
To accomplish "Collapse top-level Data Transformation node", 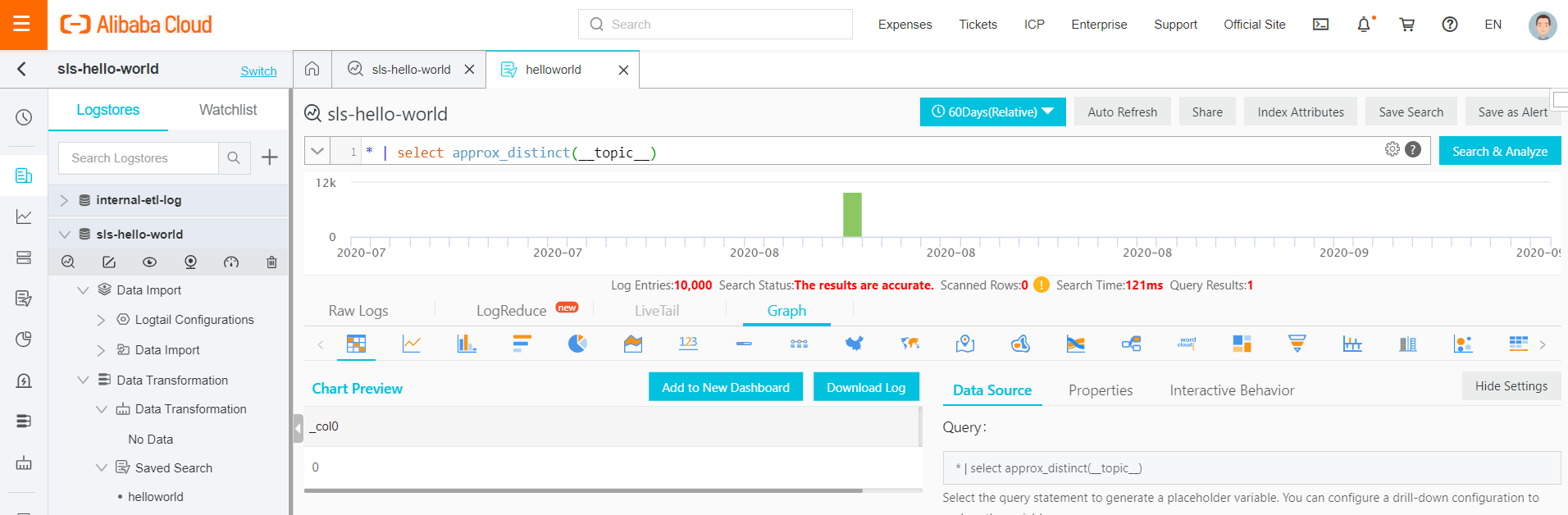I will (83, 381).
